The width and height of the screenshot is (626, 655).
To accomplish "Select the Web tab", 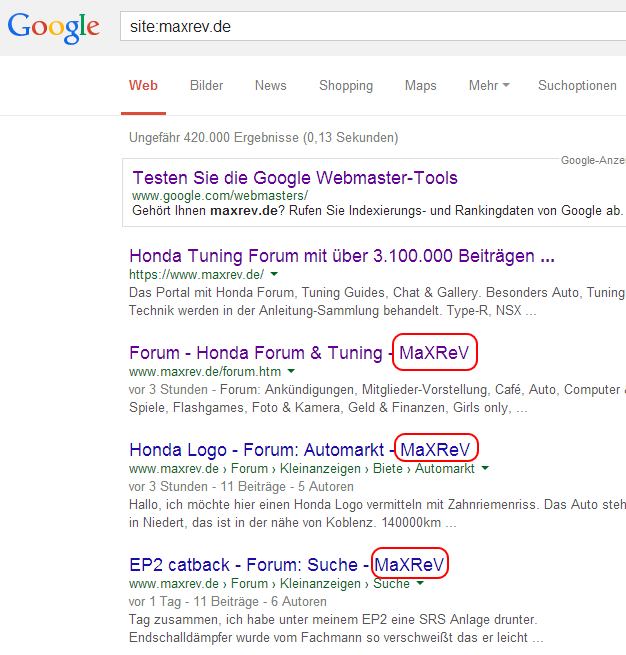I will pos(143,86).
